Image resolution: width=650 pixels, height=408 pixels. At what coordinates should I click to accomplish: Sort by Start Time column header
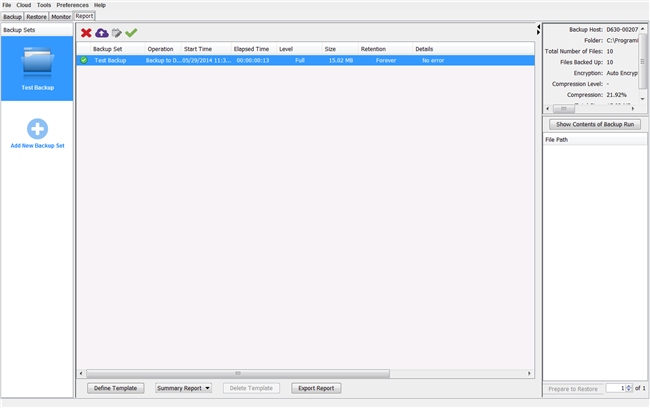click(206, 49)
